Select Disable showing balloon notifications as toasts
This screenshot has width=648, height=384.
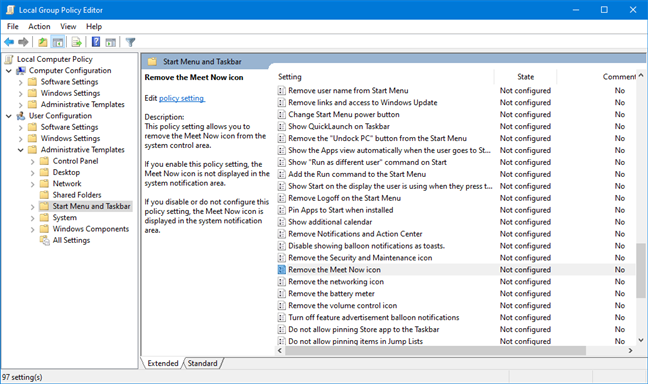367,246
